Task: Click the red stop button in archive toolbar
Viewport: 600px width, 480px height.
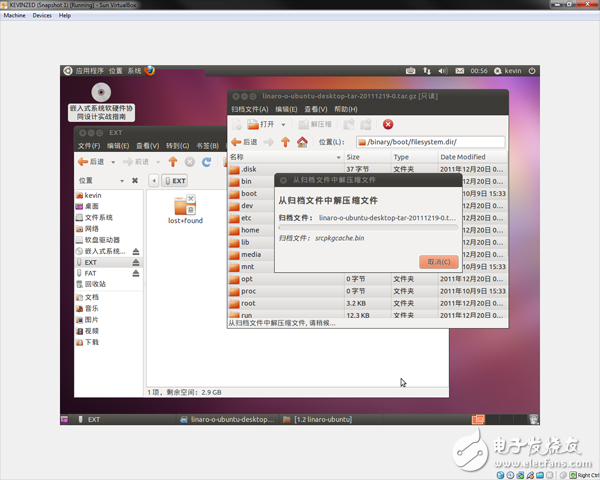Action: 388,125
